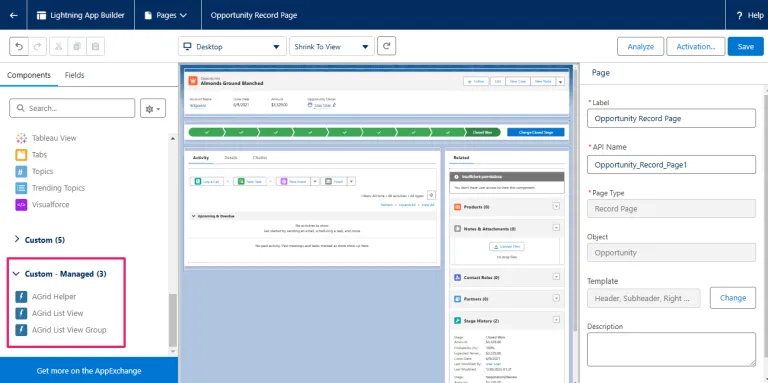The width and height of the screenshot is (768, 383).
Task: Select the Related tab in canvas
Action: tap(461, 158)
